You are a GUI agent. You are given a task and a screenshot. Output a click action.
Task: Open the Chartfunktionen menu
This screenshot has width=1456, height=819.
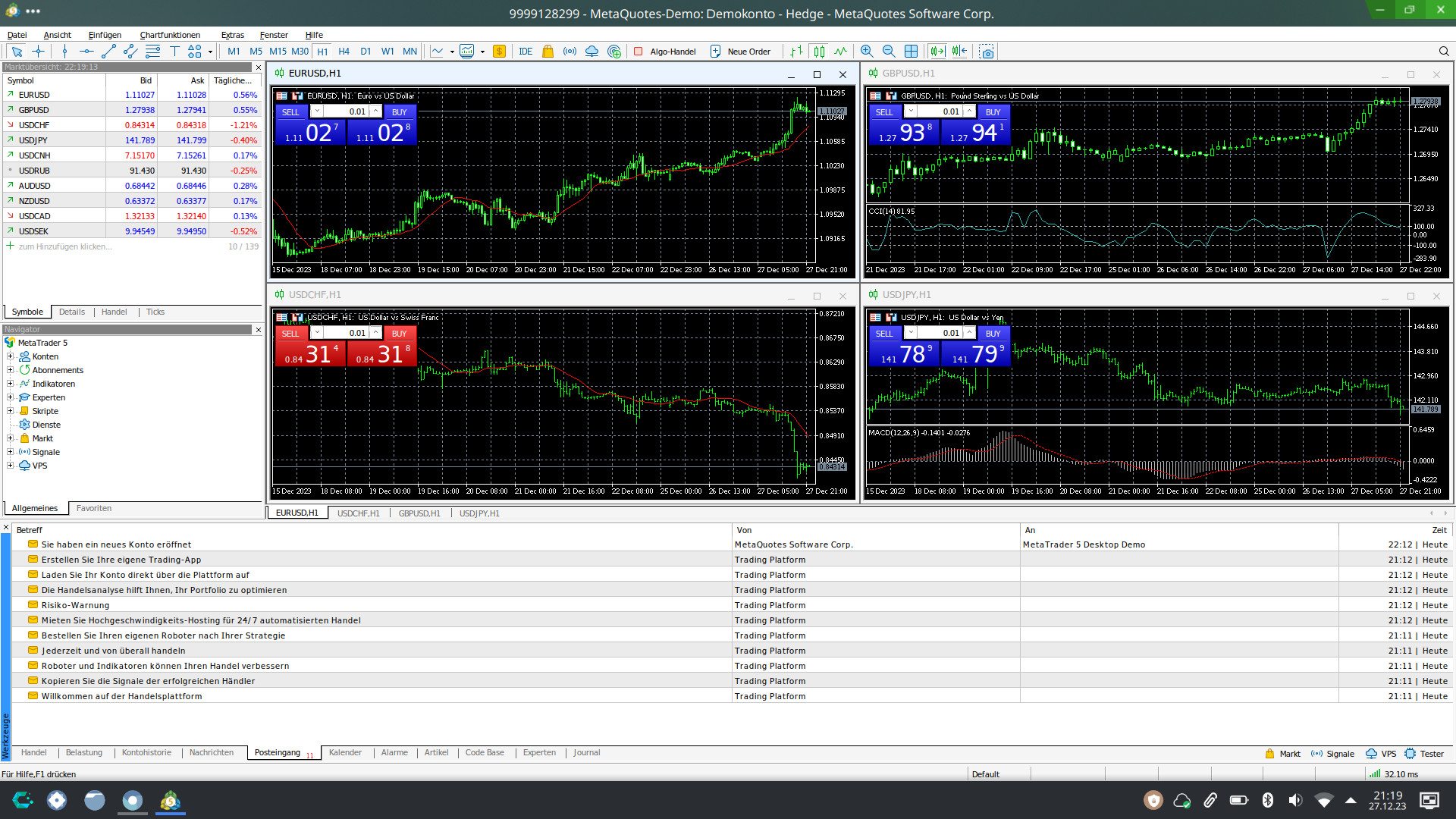[170, 35]
